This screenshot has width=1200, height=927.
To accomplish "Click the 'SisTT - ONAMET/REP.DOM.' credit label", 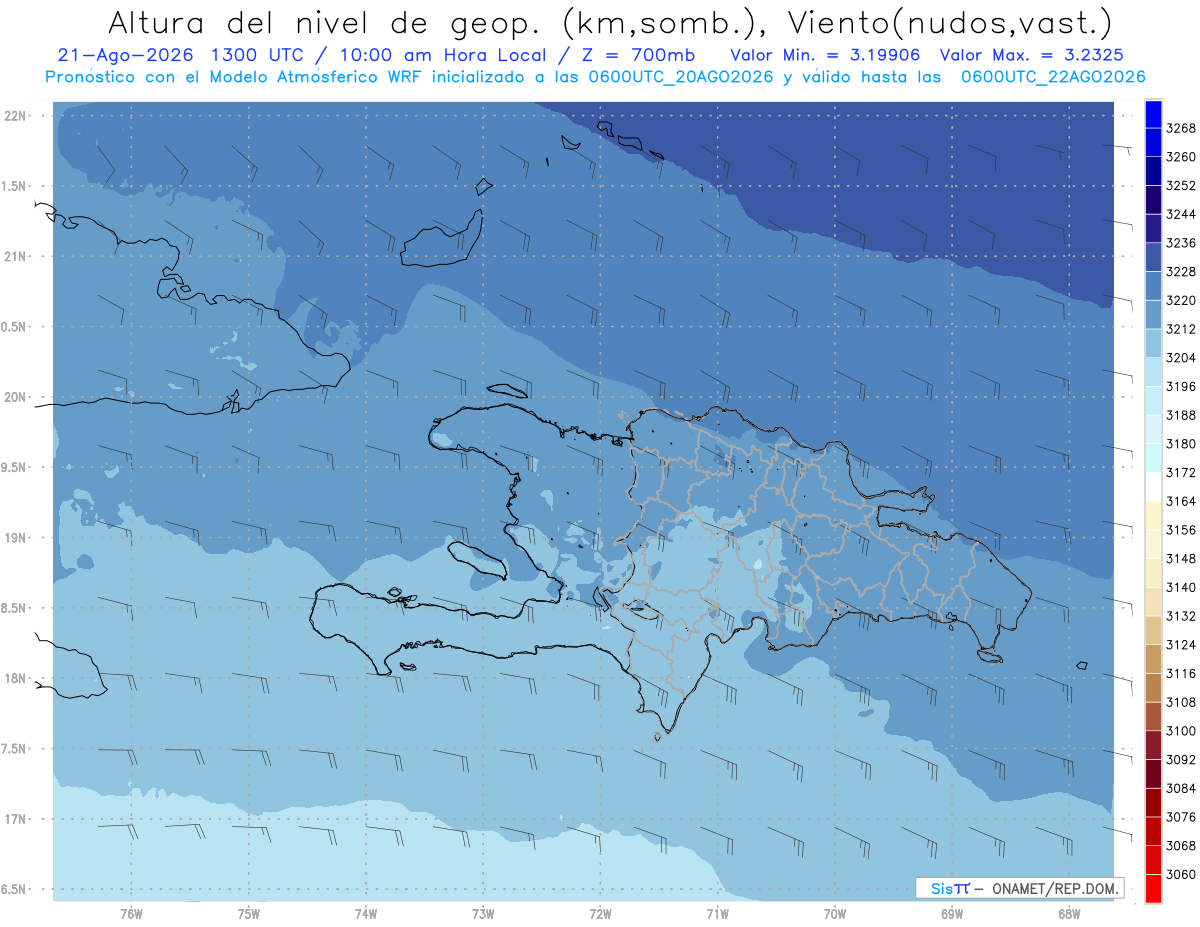I will (1018, 888).
